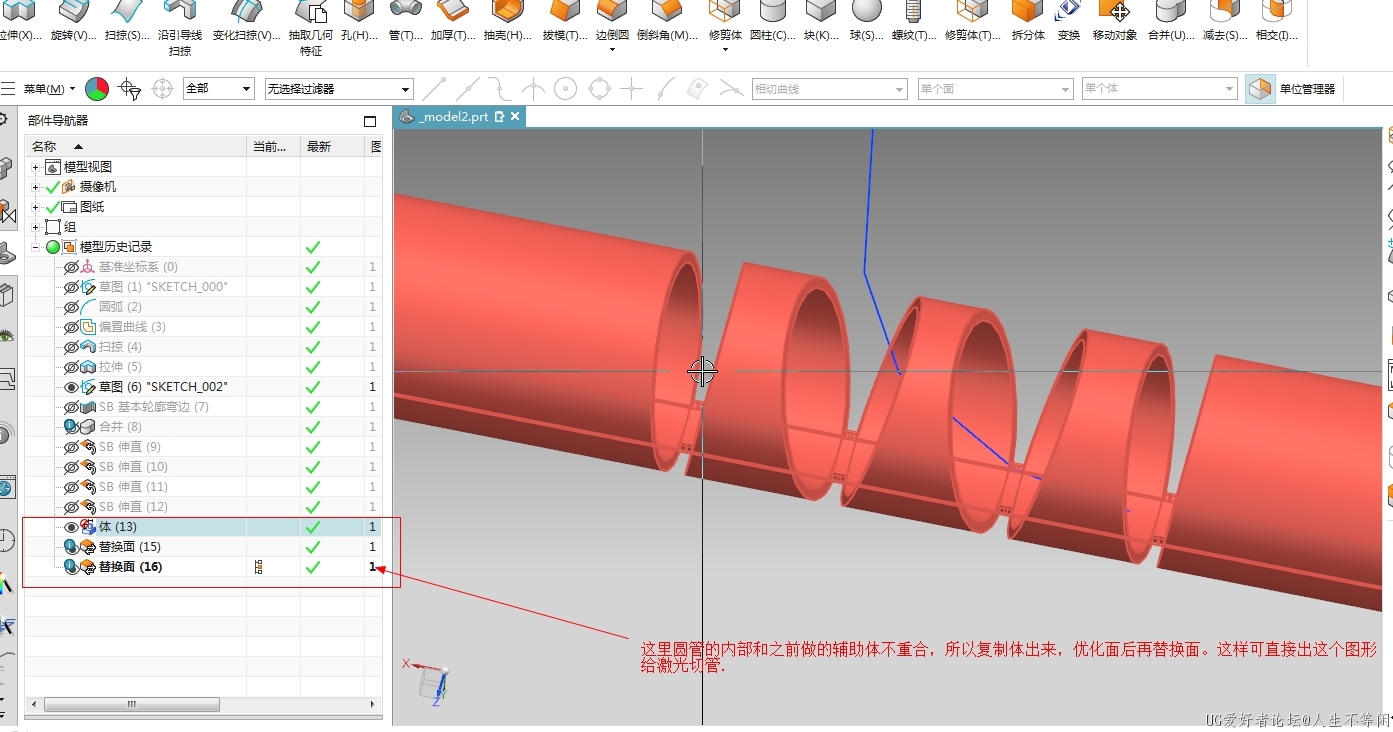
Task: Collapse the 模型历史记录 tree node
Action: pyautogui.click(x=36, y=247)
